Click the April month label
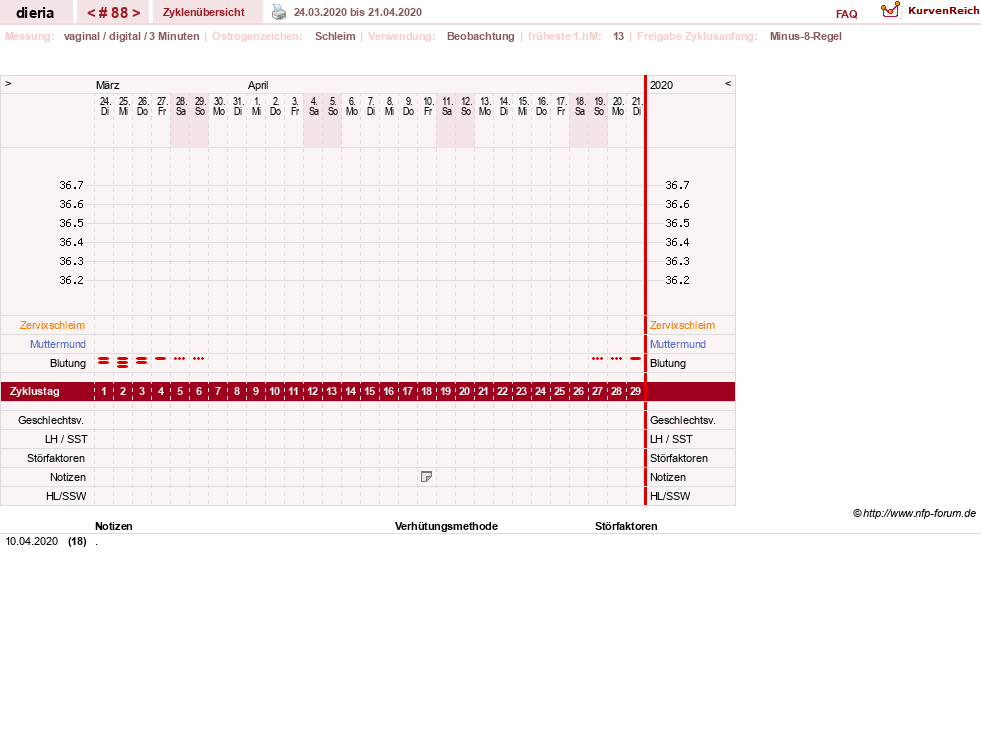The width and height of the screenshot is (981, 745). (258, 85)
